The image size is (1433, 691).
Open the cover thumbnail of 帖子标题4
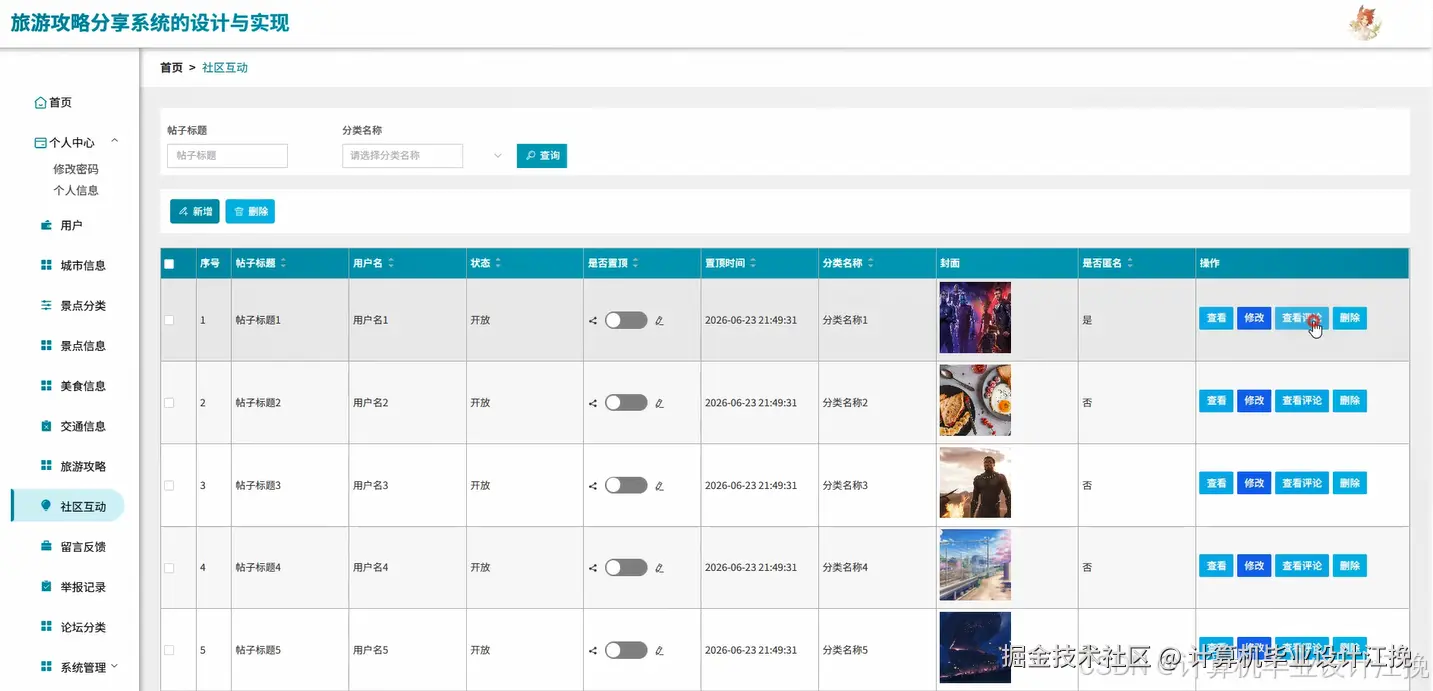[x=975, y=565]
